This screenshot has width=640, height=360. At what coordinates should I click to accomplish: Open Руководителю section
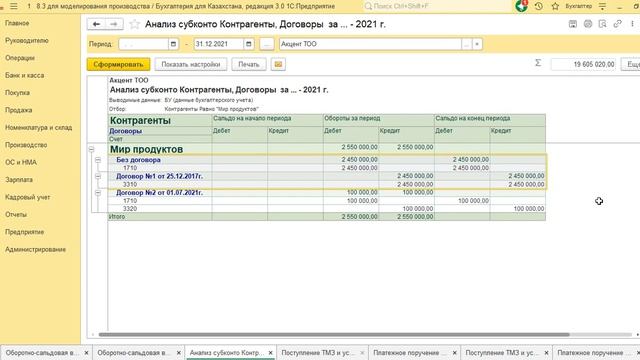click(x=27, y=40)
